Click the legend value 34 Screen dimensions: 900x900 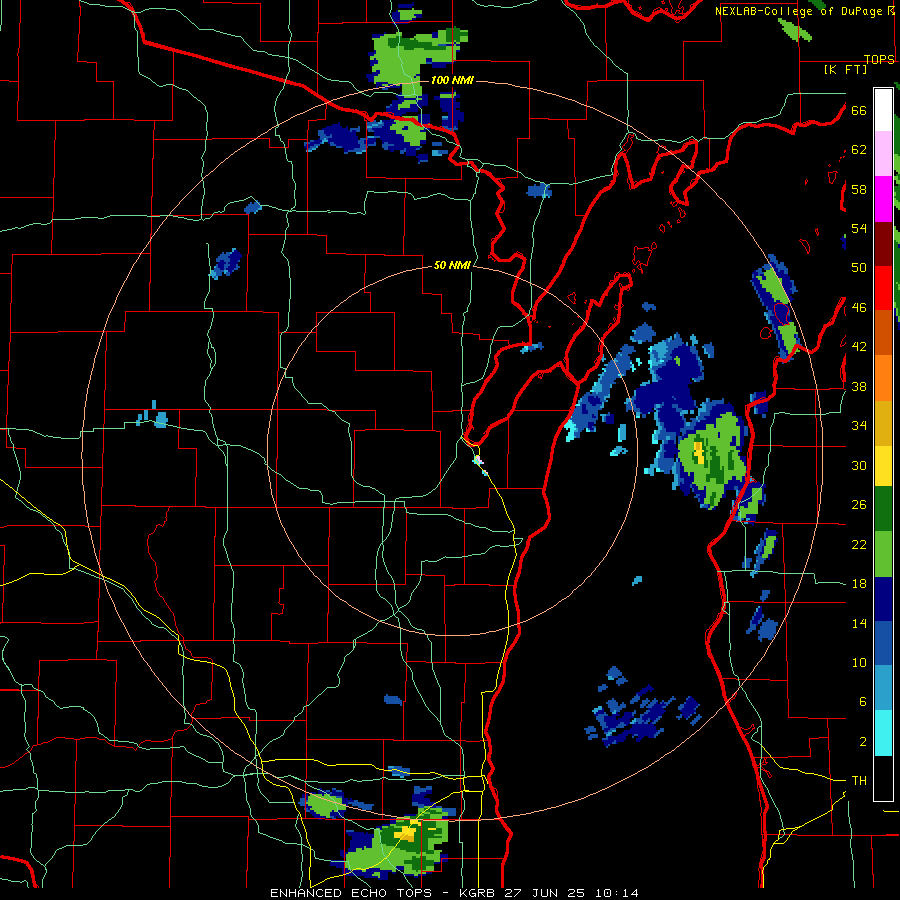[x=859, y=425]
